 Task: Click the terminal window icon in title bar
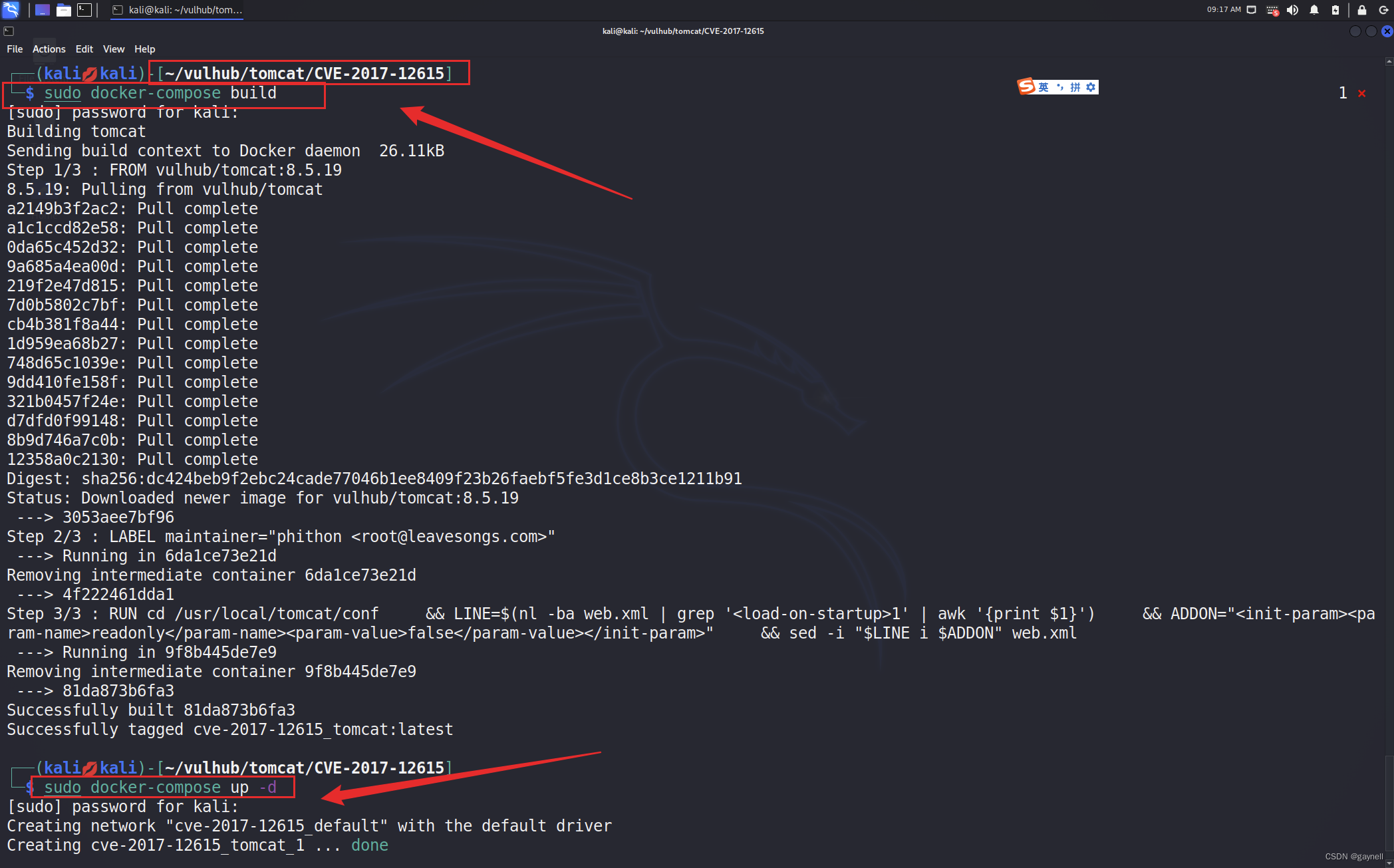tap(9, 31)
